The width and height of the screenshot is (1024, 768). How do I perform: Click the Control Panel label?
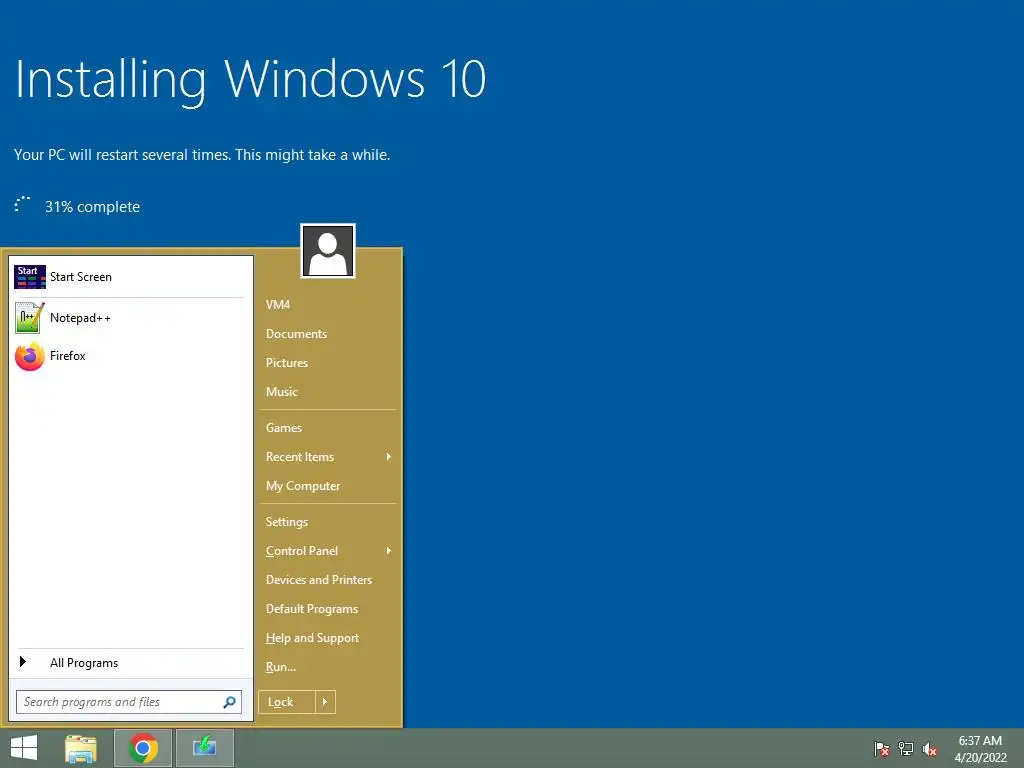pyautogui.click(x=302, y=551)
